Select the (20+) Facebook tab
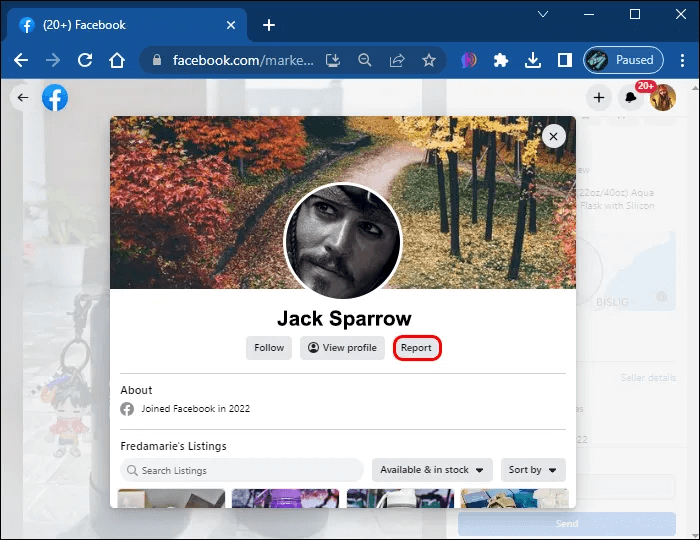 tap(127, 25)
